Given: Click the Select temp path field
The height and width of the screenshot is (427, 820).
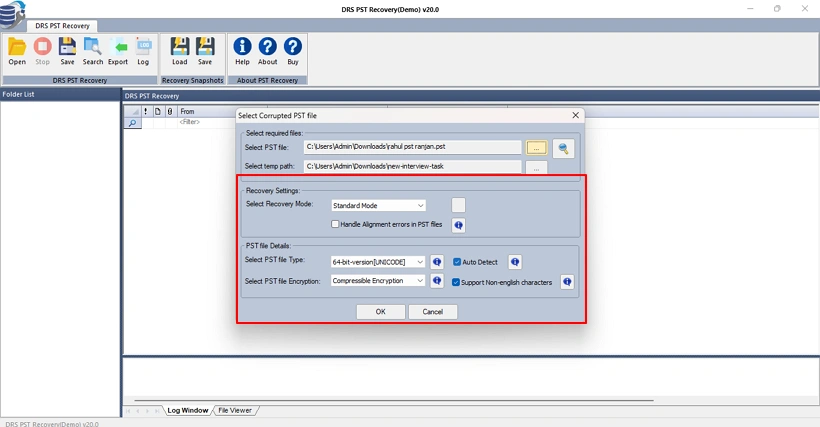Looking at the screenshot, I should coord(413,166).
